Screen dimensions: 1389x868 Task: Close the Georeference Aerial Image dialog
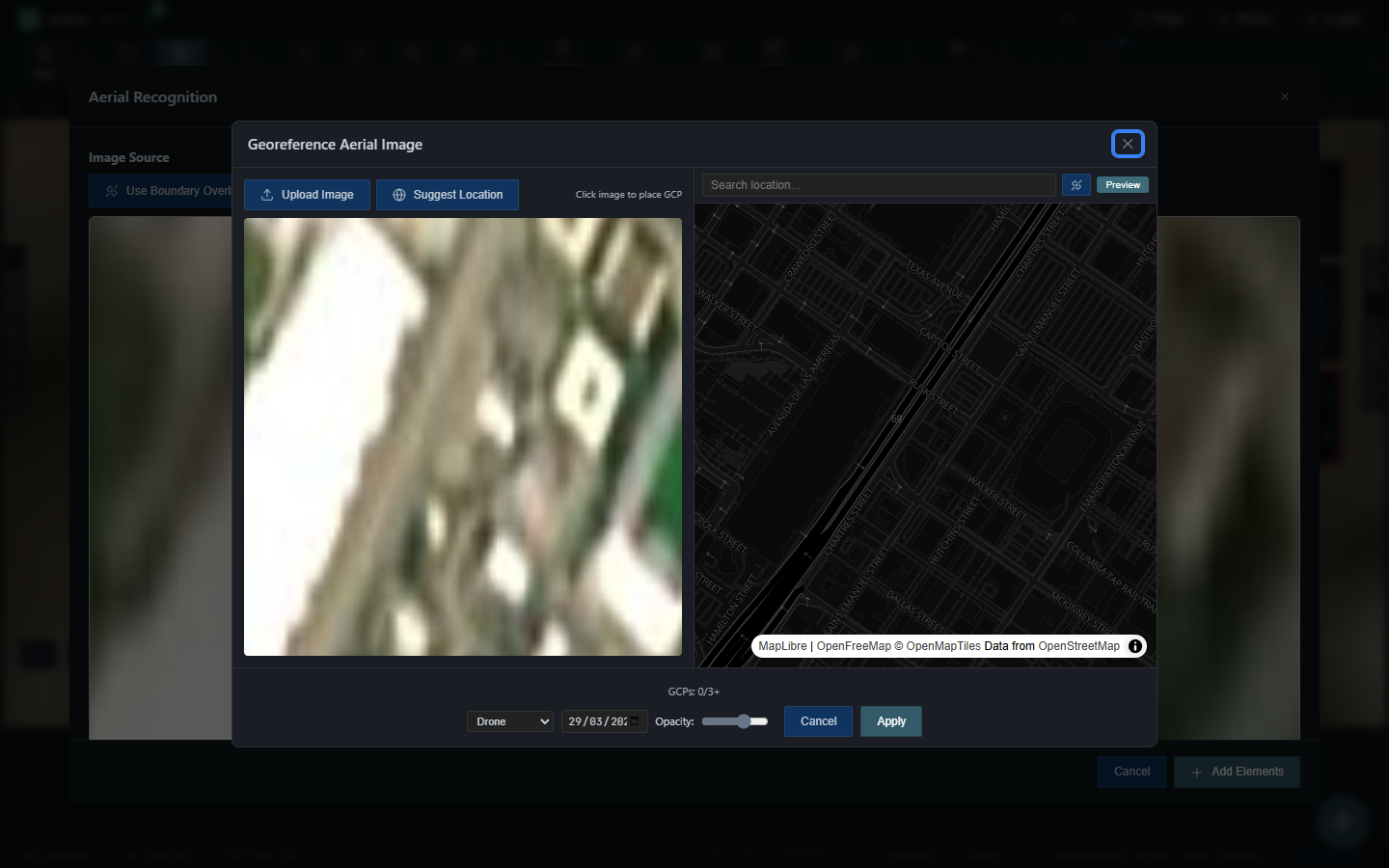pos(1128,144)
